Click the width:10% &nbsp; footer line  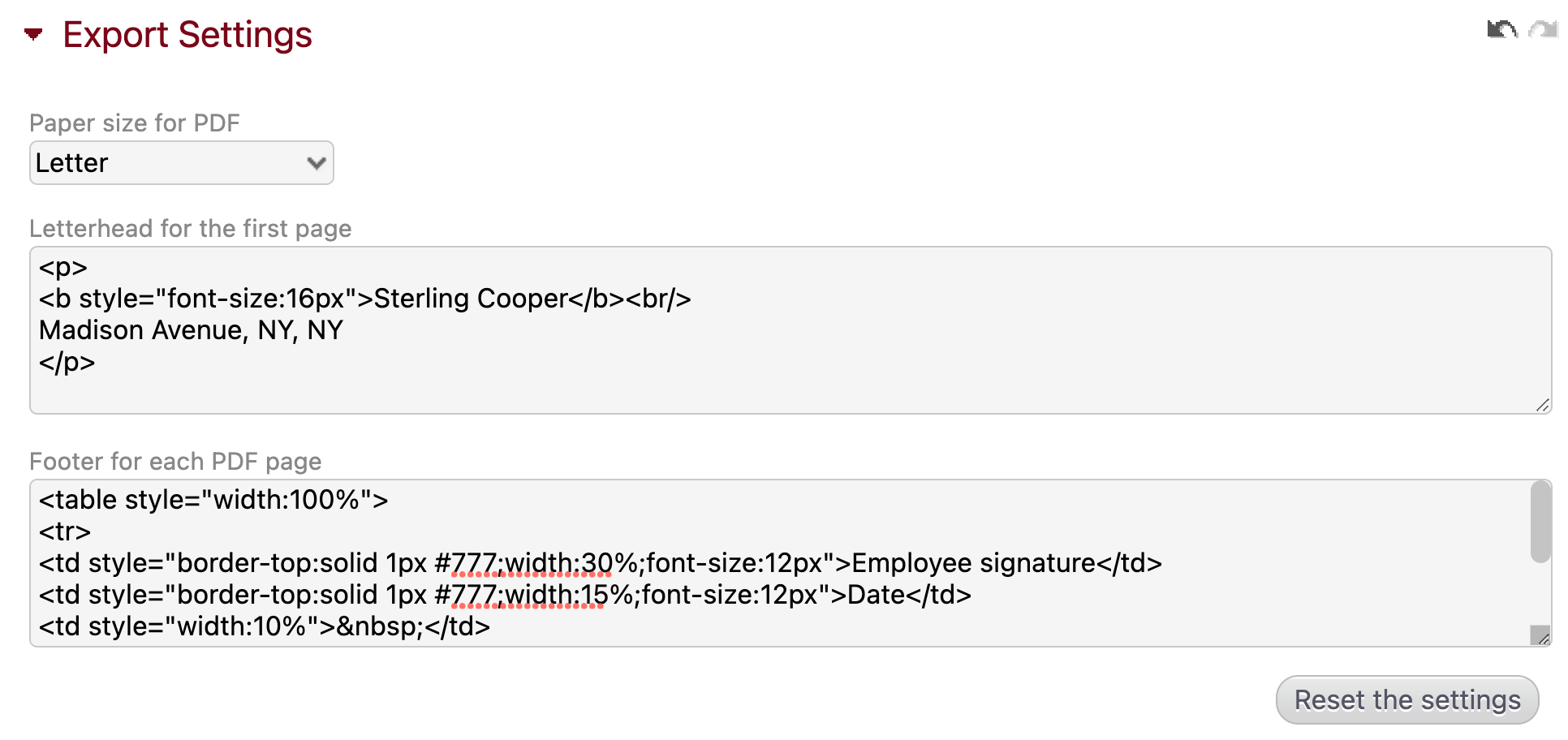coord(265,626)
